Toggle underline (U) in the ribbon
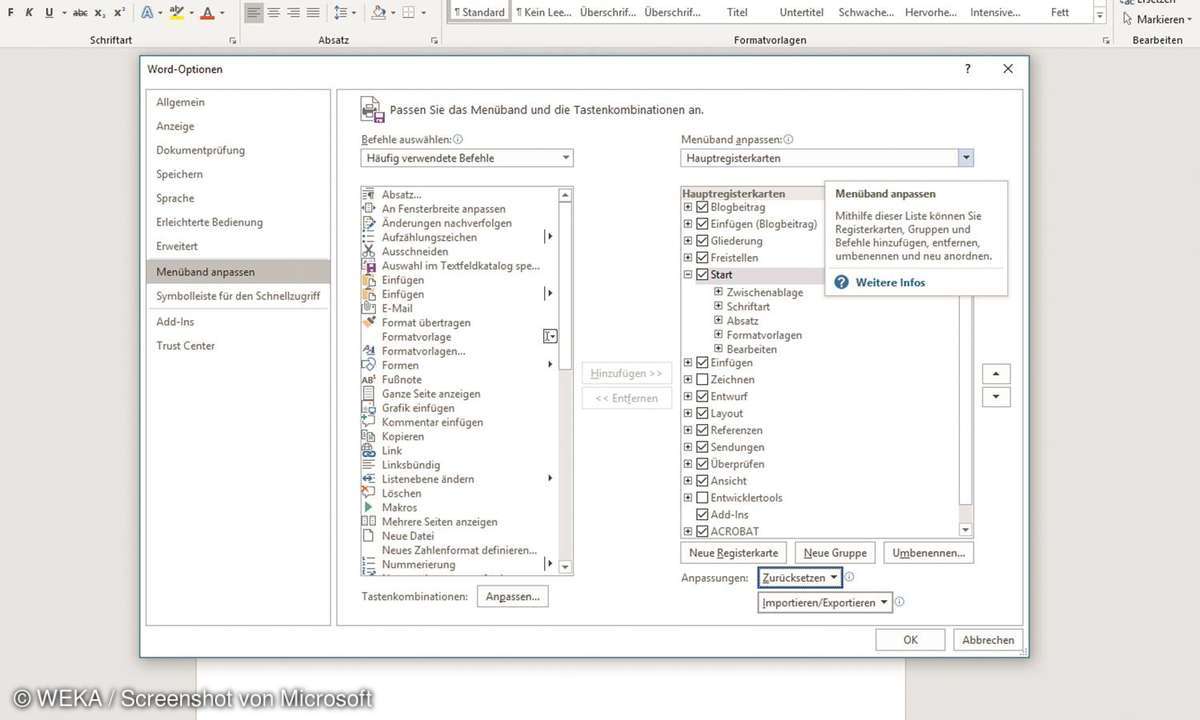1200x720 pixels. coord(49,13)
